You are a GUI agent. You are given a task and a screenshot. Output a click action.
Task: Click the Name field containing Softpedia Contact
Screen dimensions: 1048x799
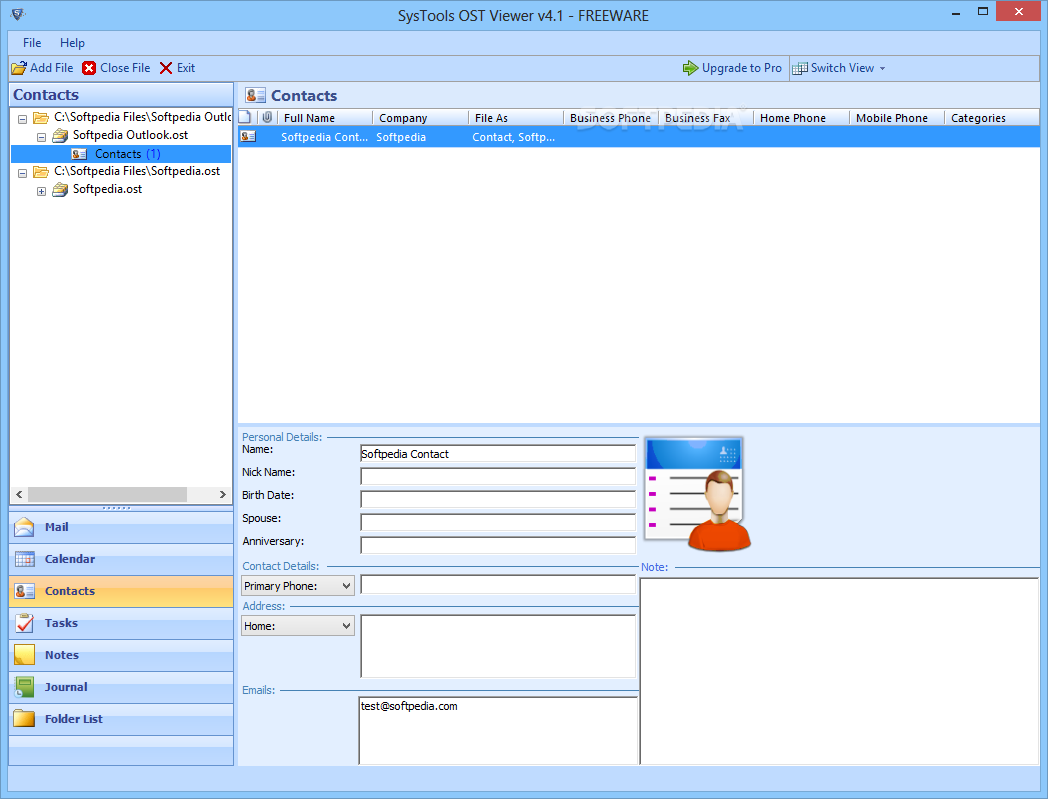[498, 454]
